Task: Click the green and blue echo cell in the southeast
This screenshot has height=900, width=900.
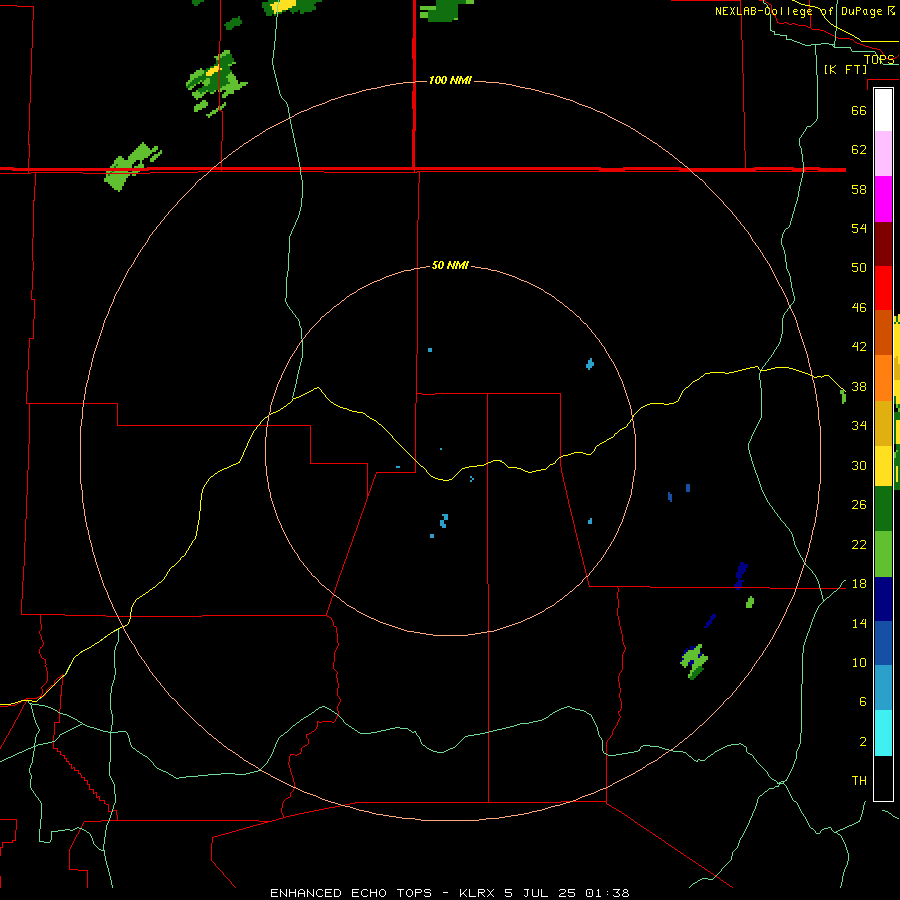Action: (x=695, y=661)
